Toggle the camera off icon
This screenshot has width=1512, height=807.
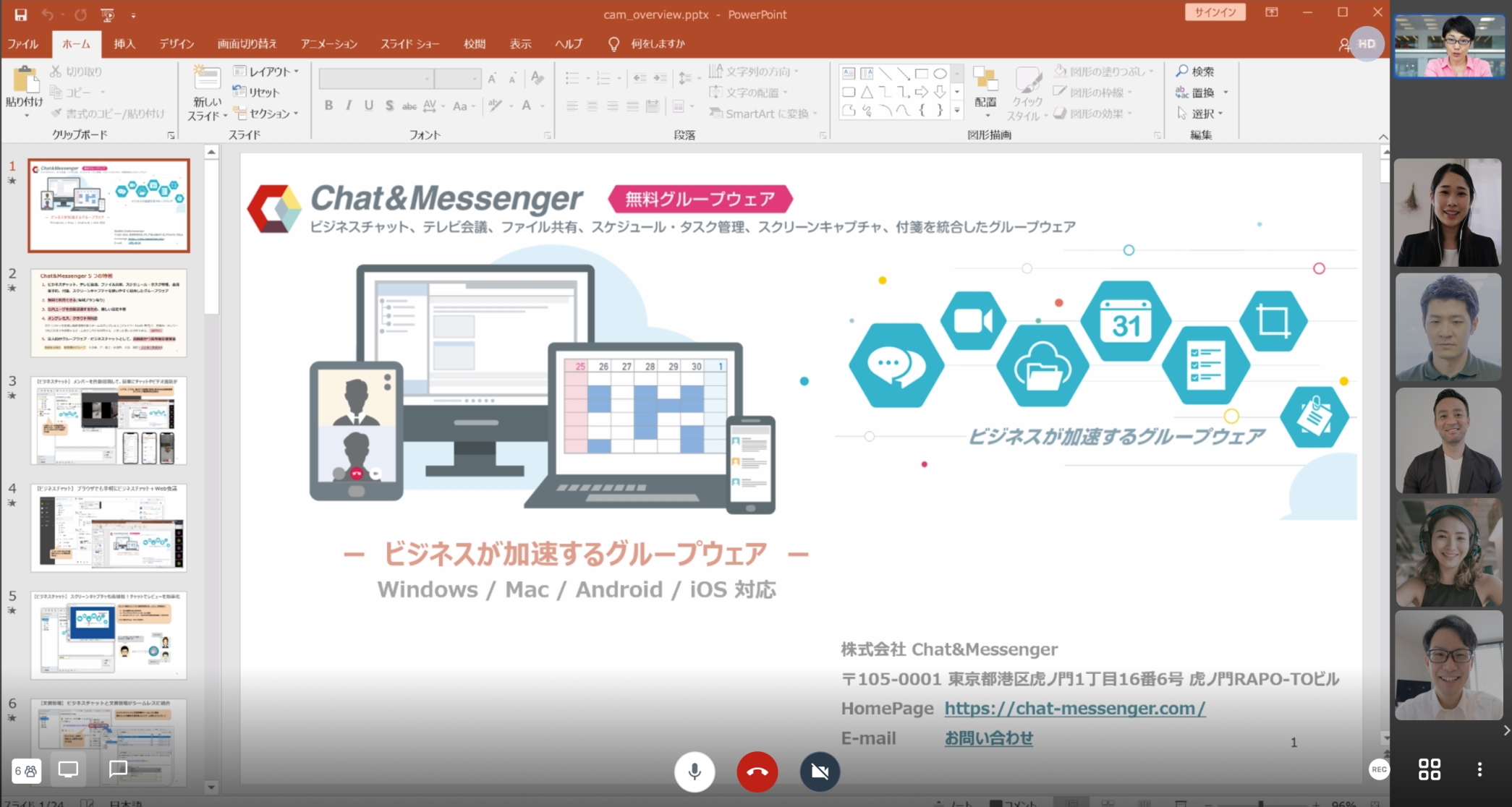coord(820,772)
